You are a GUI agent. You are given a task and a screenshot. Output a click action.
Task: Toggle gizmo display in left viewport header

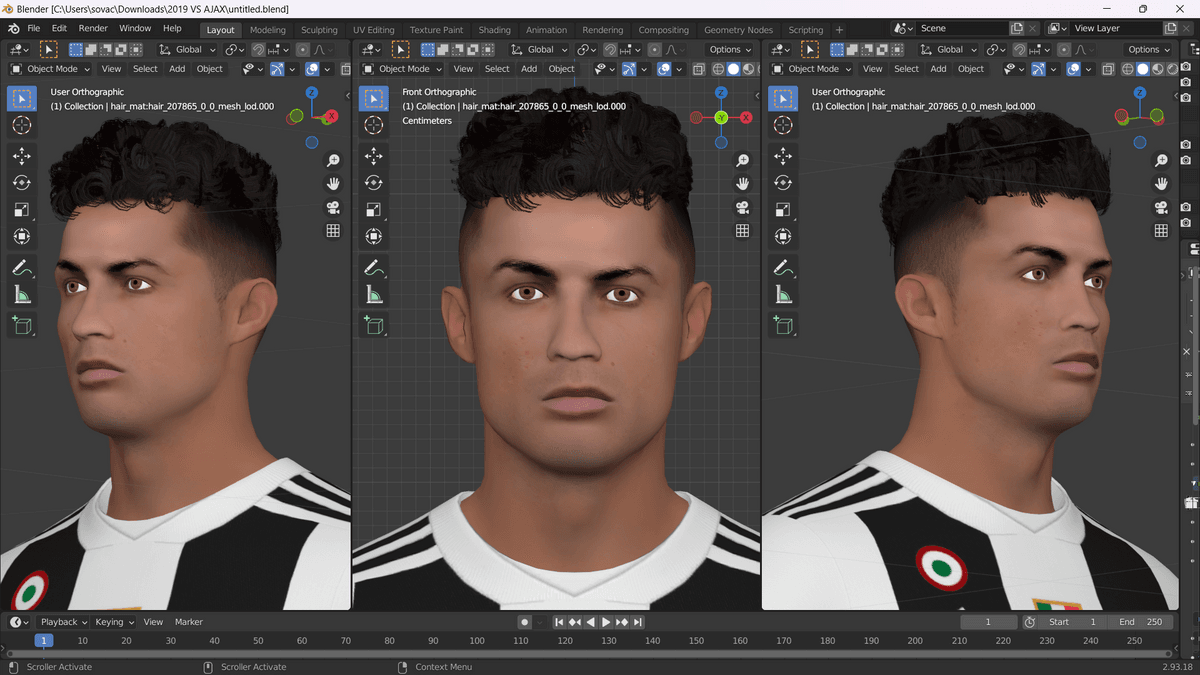click(277, 69)
